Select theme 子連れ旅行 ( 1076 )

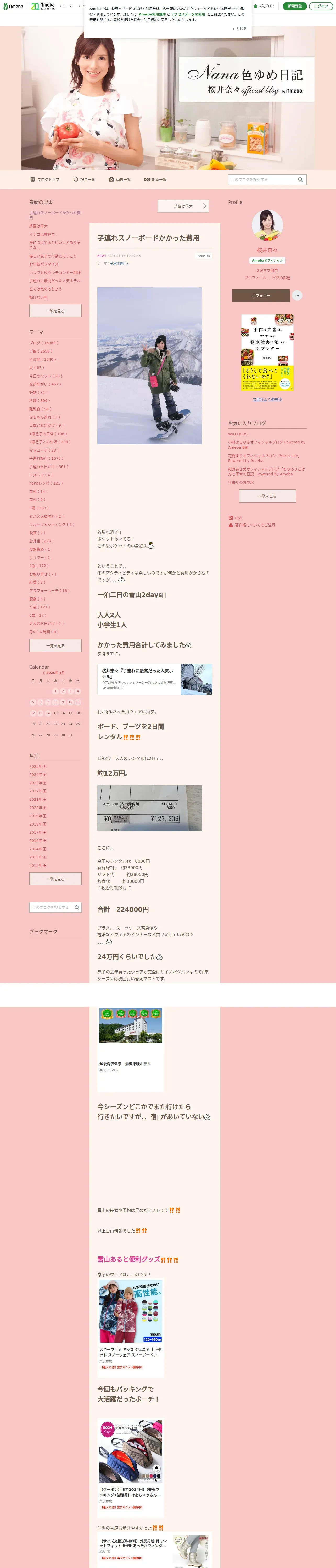click(46, 458)
